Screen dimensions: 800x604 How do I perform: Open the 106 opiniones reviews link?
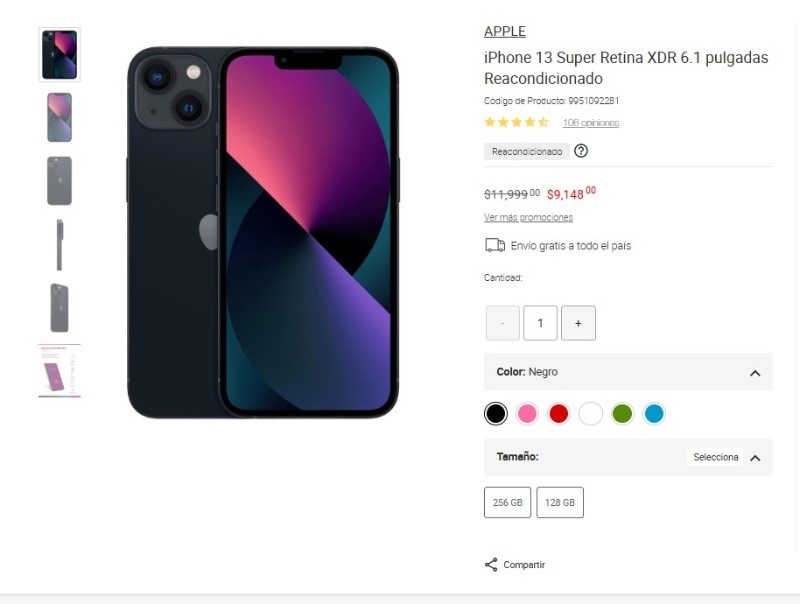[x=591, y=123]
